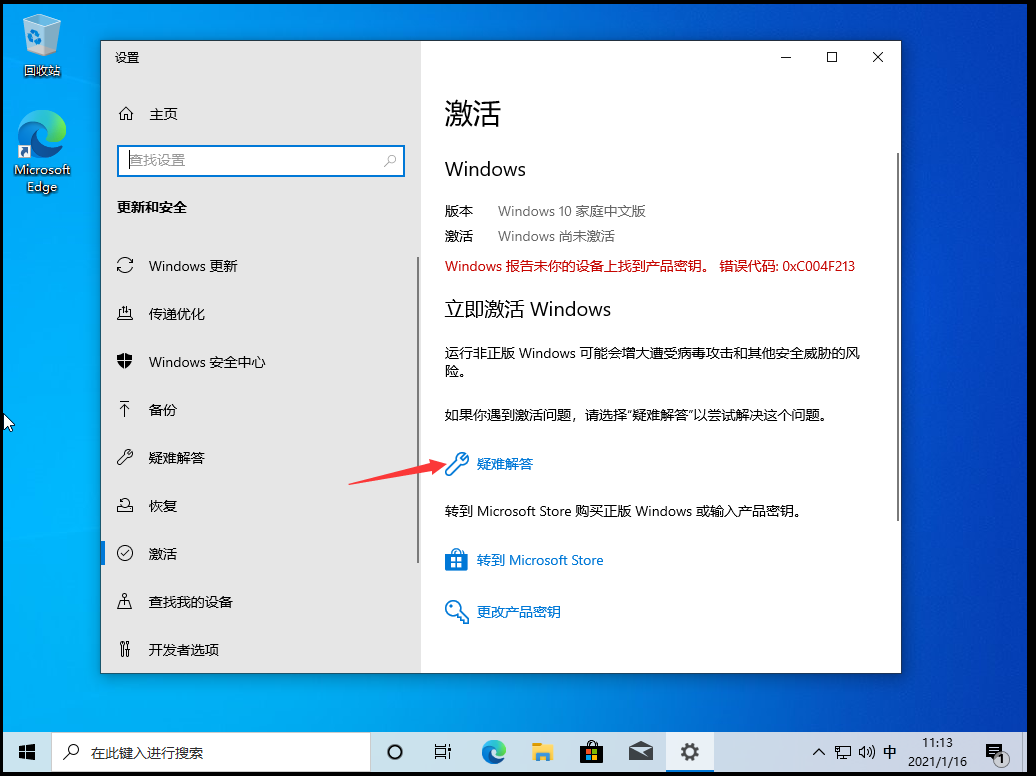Select the Microsoft Edge desktop shortcut

(42, 152)
